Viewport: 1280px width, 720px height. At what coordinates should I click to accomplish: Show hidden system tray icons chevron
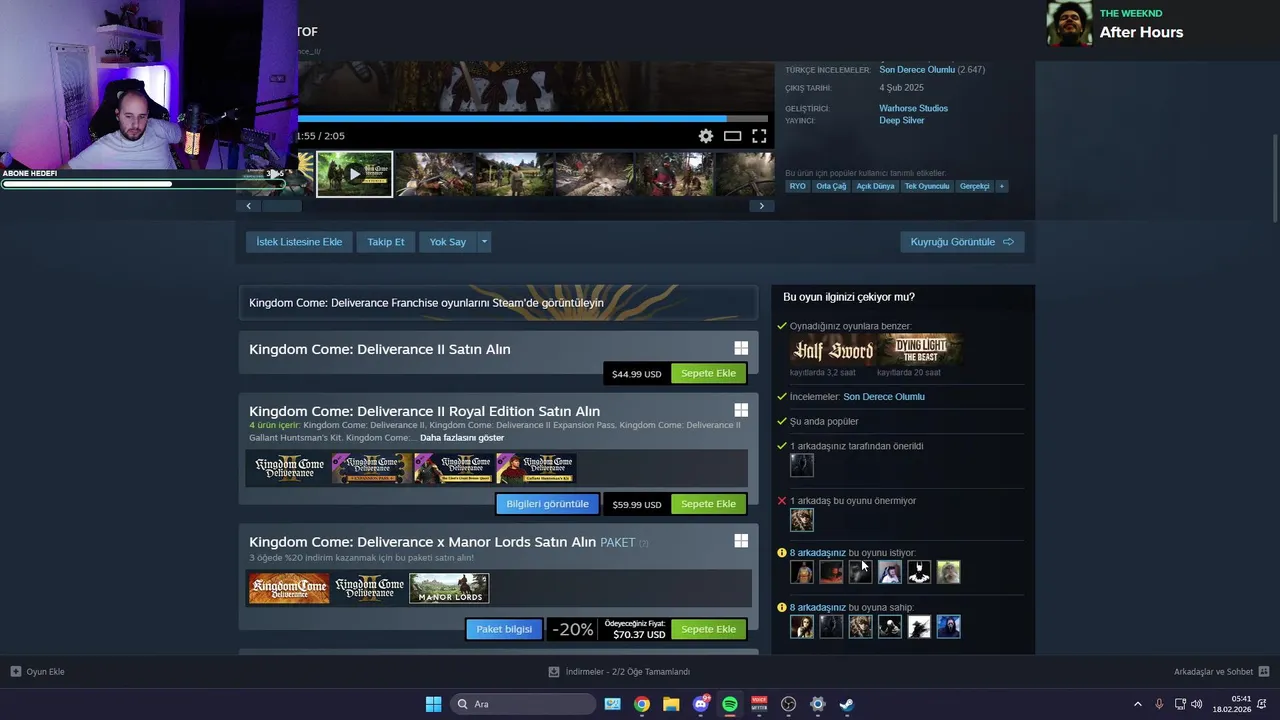(1137, 704)
